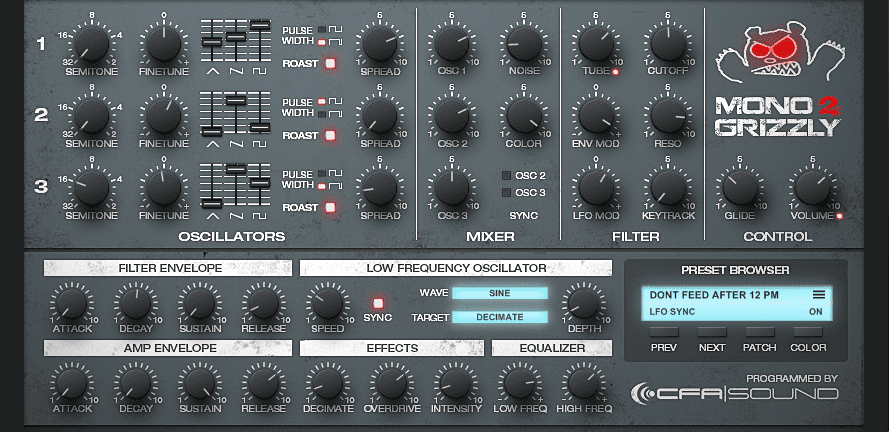Click the red indicator beside VOLUME

[840, 215]
